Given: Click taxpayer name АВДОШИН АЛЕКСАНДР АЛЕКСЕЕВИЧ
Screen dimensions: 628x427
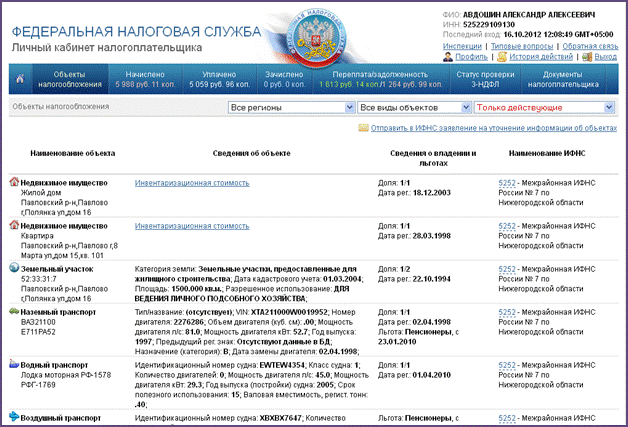Looking at the screenshot, I should (529, 15).
